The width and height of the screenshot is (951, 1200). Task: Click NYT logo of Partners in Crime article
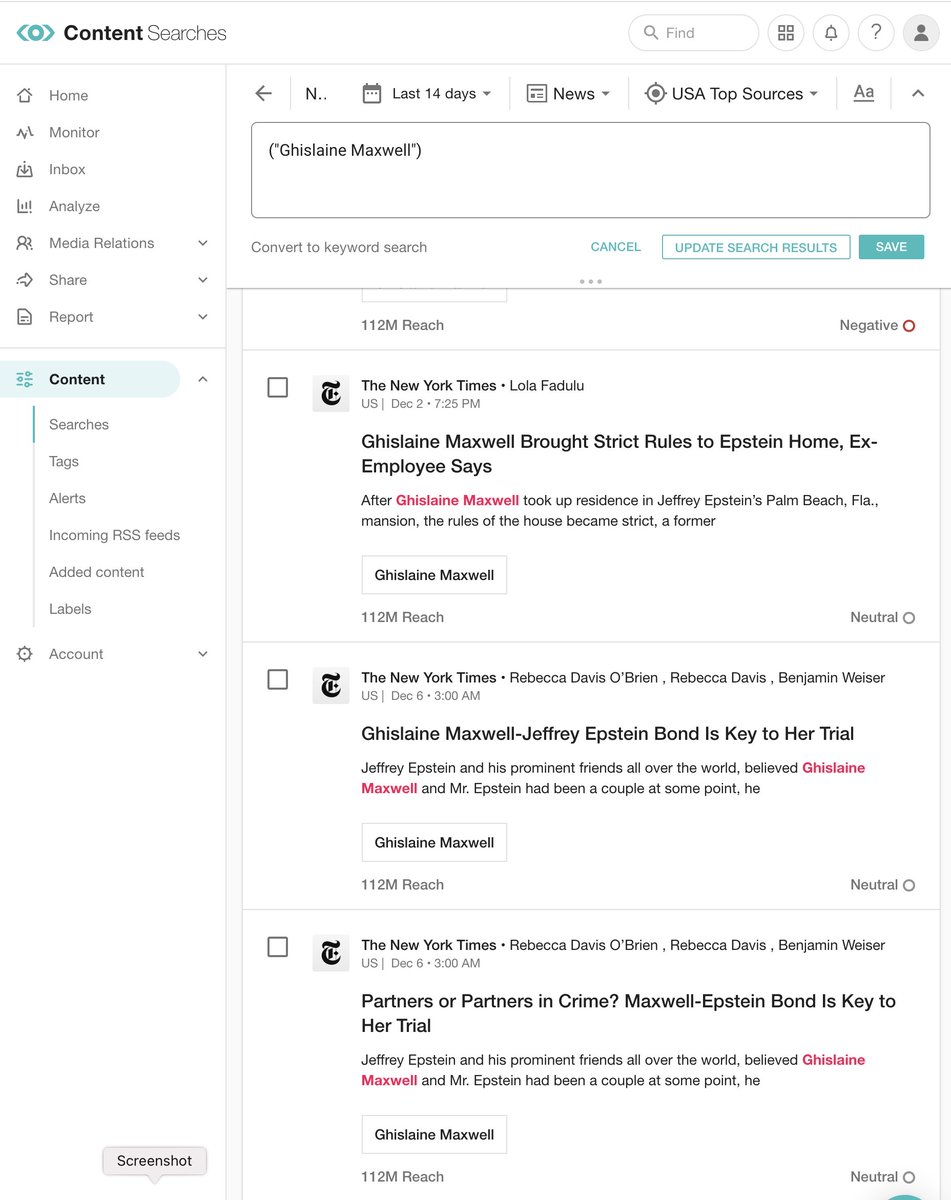tap(331, 953)
